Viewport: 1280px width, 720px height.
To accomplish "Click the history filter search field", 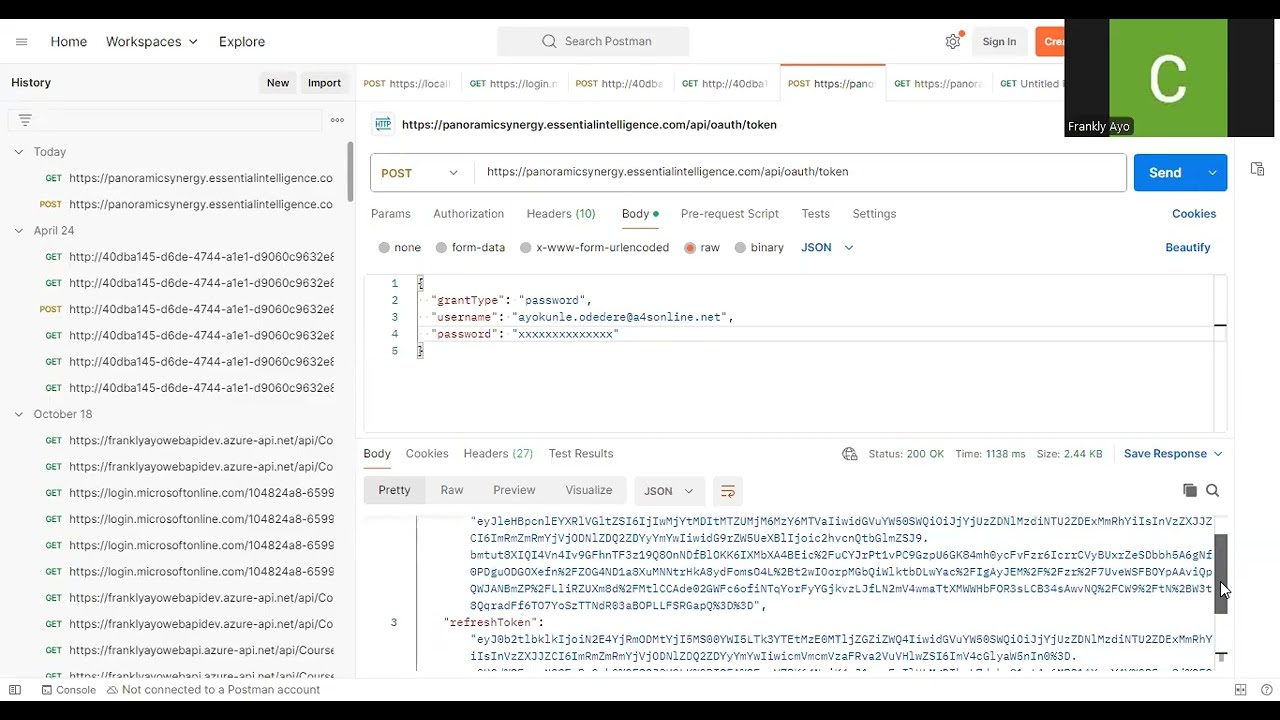I will 166,120.
